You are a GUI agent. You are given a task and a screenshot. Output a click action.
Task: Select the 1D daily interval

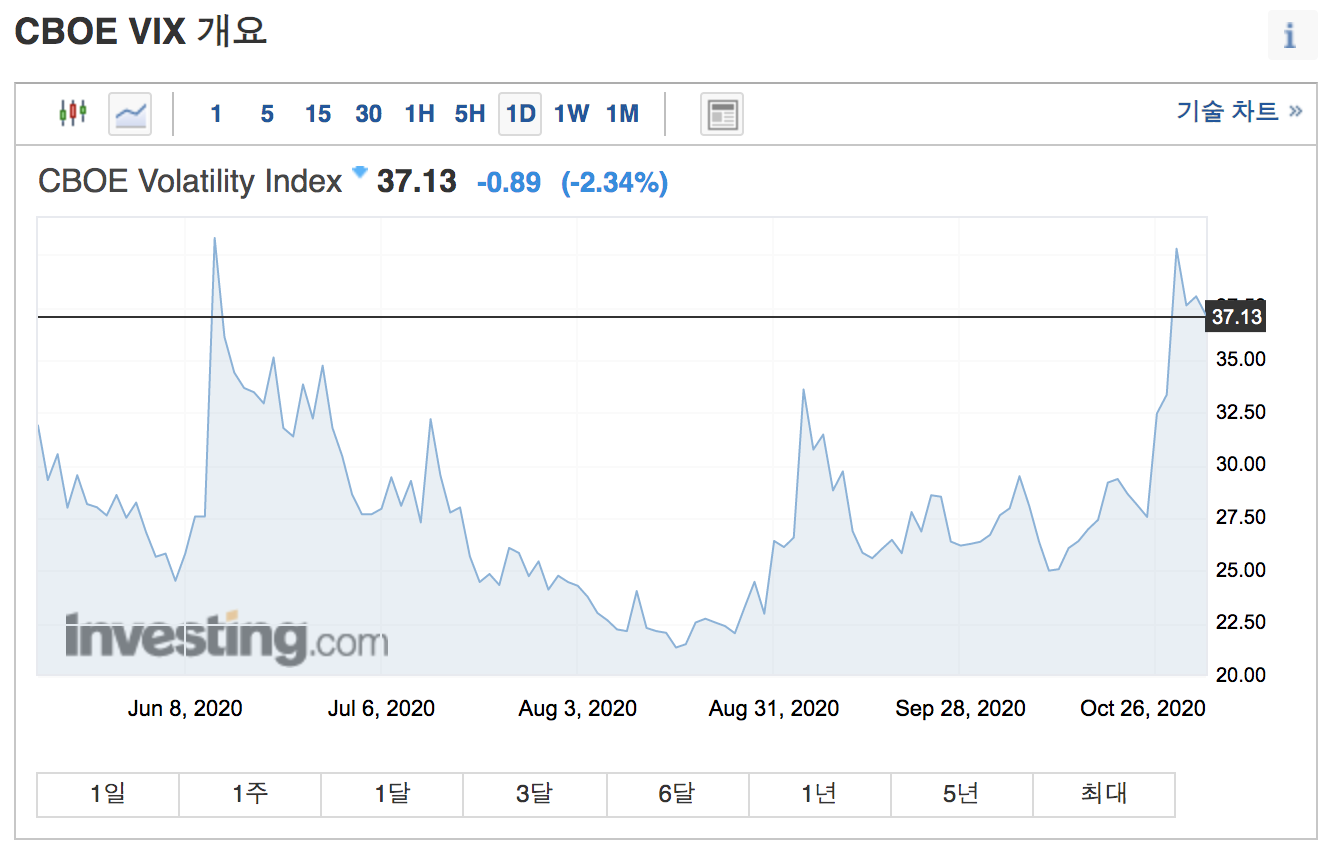point(521,113)
